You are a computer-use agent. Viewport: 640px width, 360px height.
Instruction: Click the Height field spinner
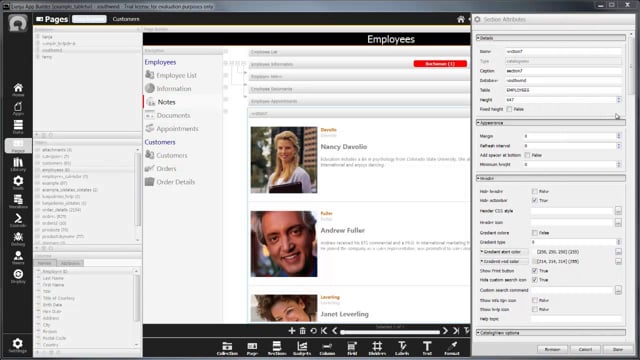(619, 100)
